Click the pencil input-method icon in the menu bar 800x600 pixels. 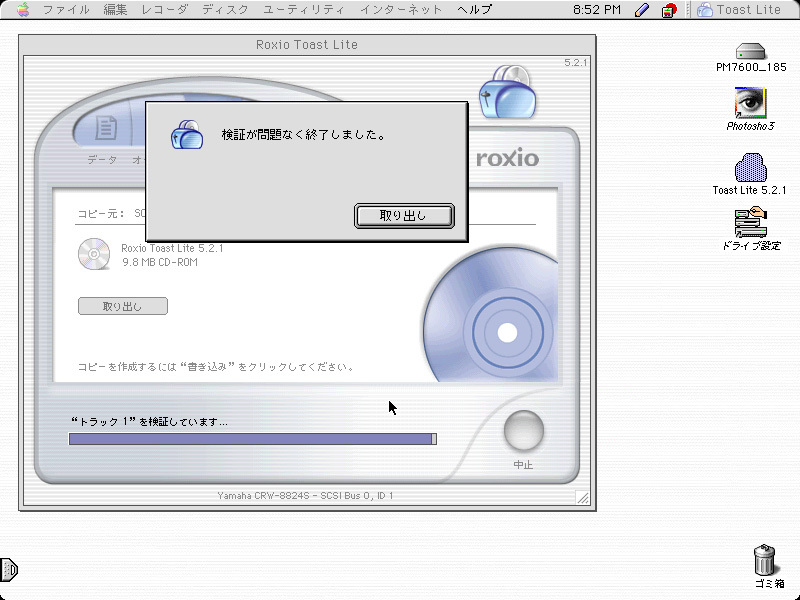pos(641,10)
